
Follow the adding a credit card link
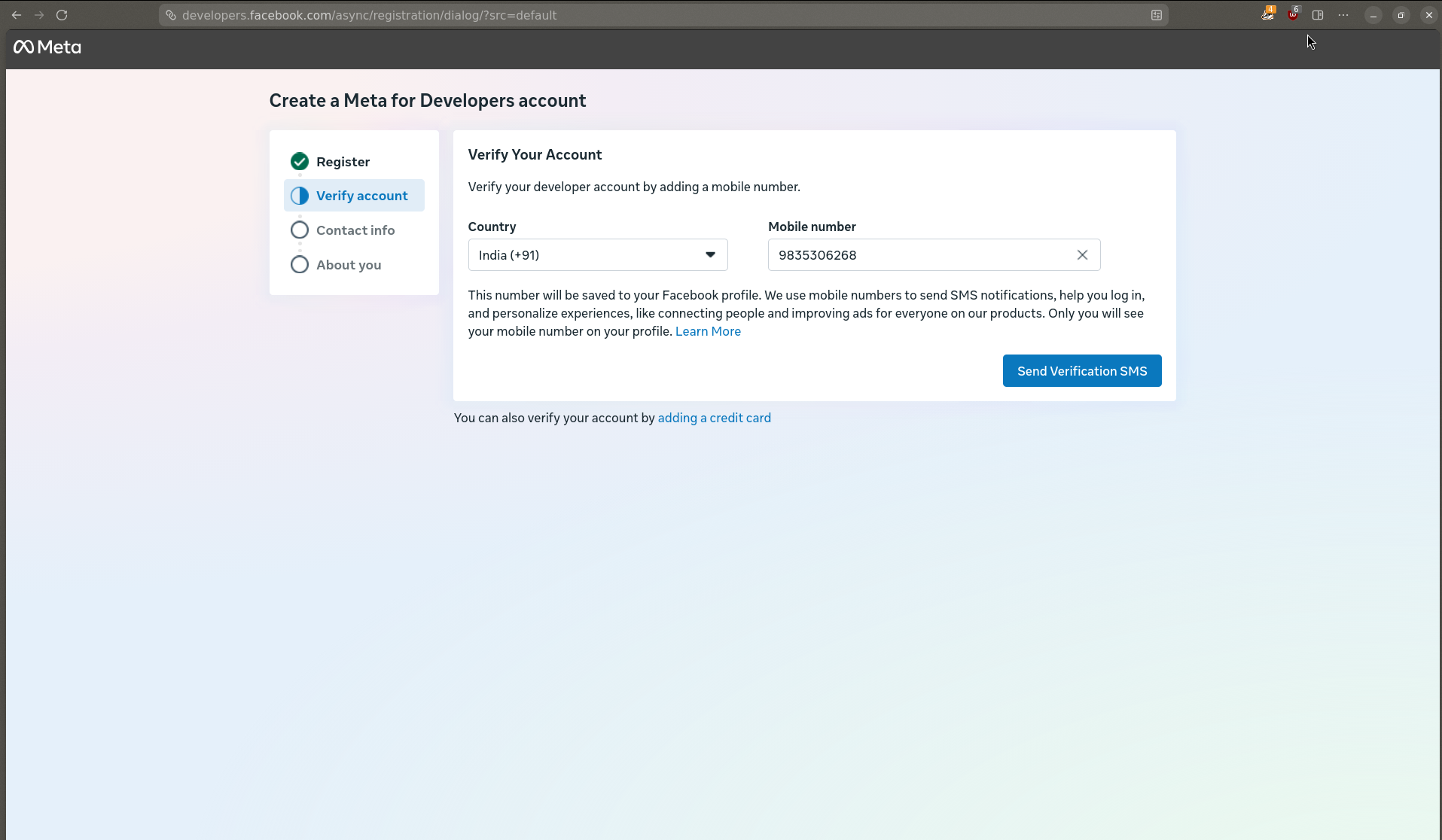point(715,418)
